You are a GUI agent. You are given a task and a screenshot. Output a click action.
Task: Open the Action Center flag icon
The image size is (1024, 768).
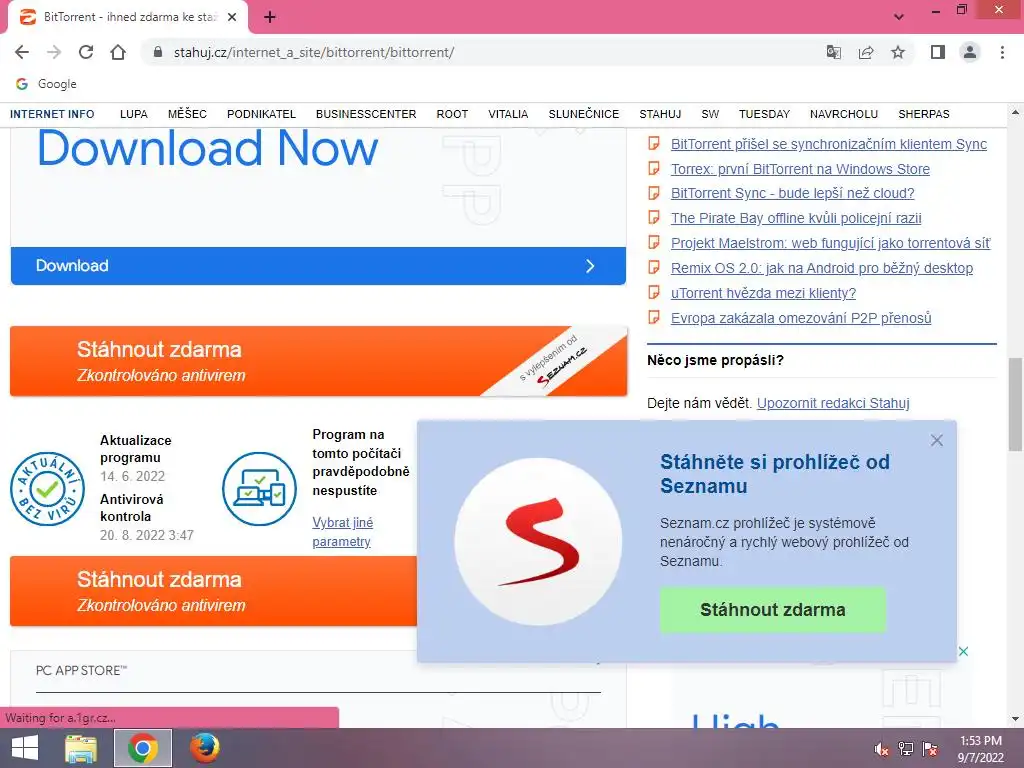coord(930,749)
